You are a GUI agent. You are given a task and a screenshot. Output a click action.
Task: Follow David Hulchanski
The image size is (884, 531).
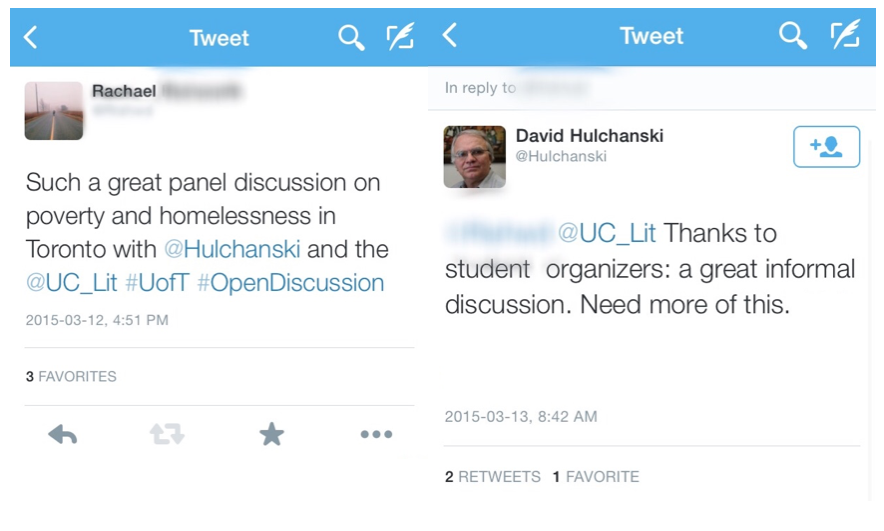pos(826,147)
